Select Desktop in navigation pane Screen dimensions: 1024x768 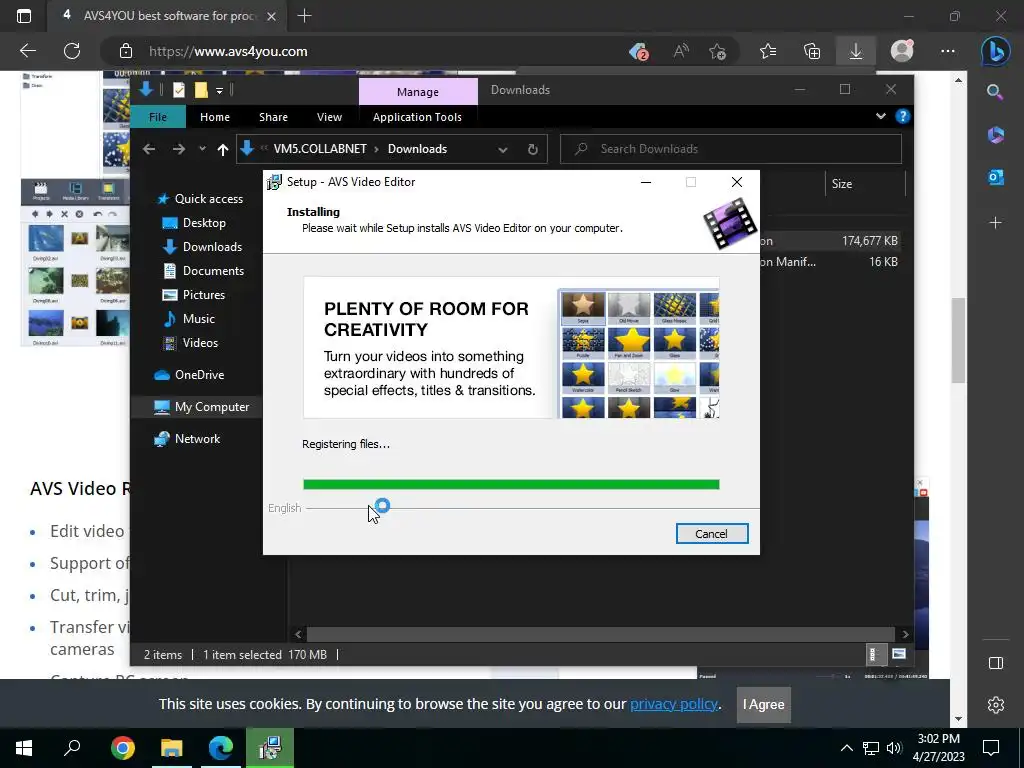pyautogui.click(x=204, y=223)
